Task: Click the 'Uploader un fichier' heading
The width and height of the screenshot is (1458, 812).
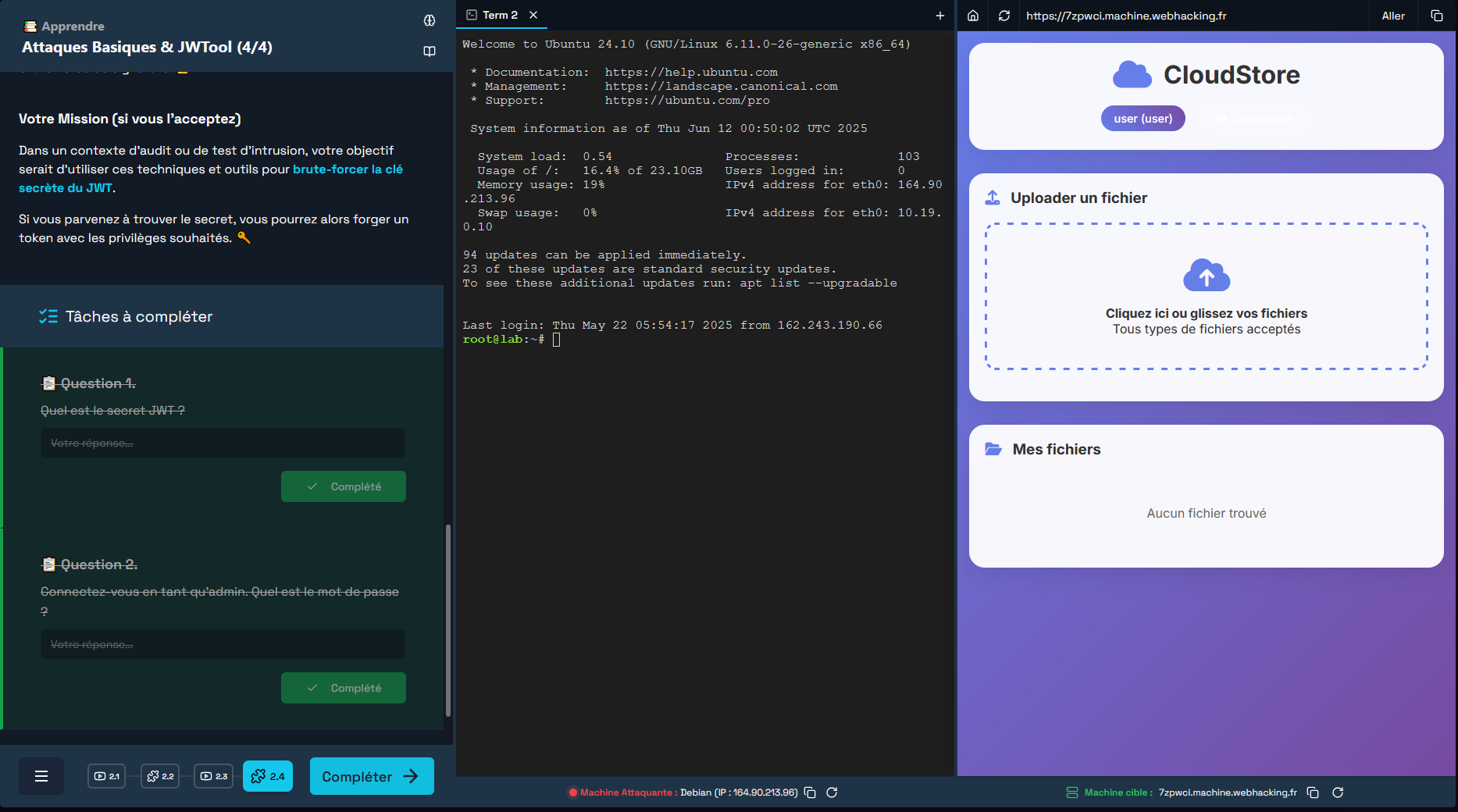Action: click(x=1079, y=198)
